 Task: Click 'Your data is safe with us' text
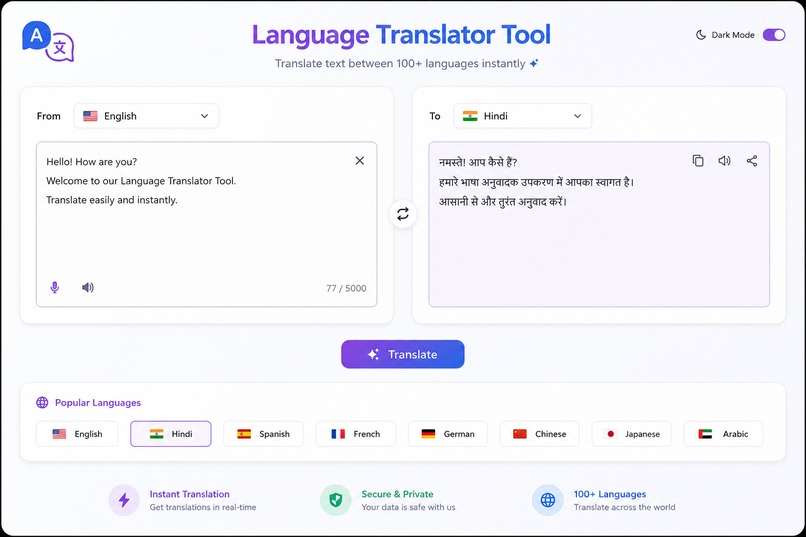click(409, 507)
